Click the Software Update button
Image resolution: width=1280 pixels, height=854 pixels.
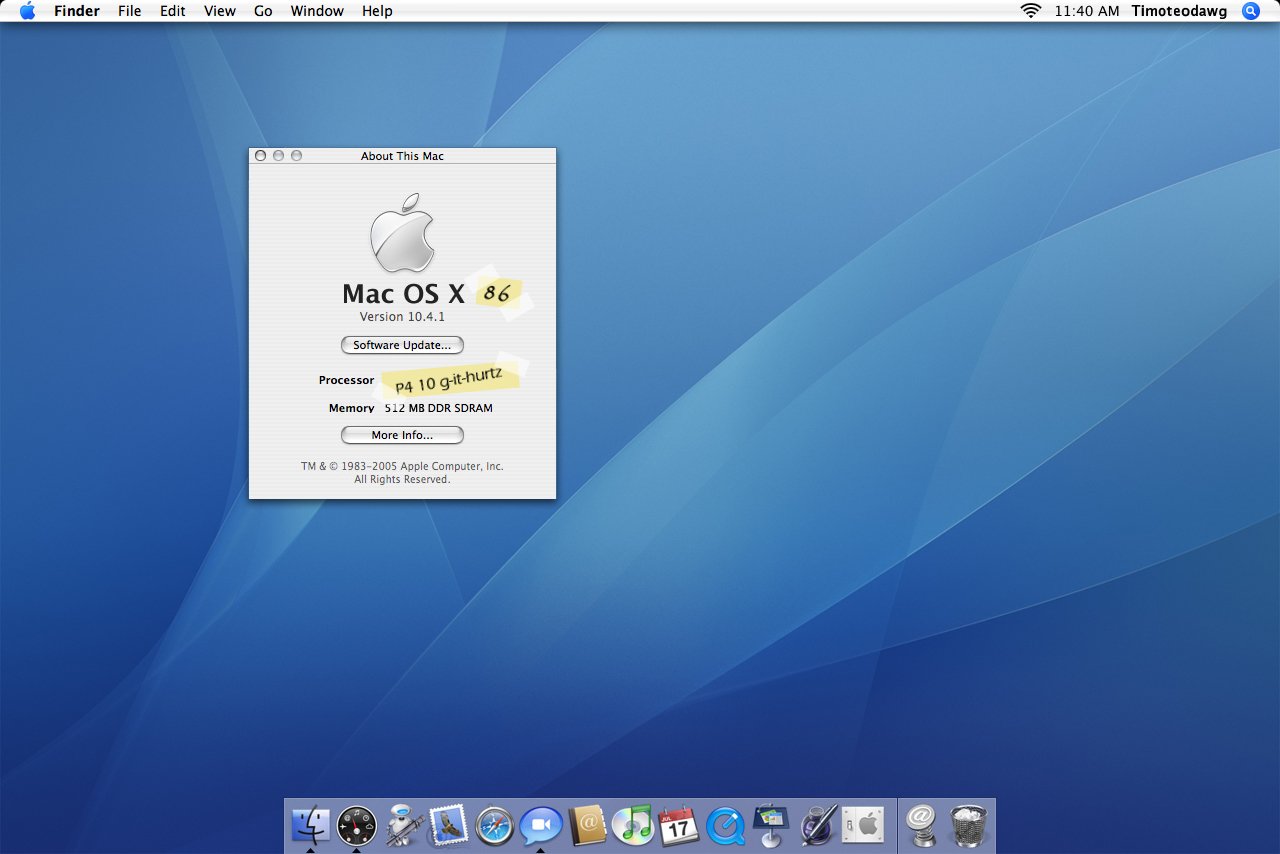tap(402, 345)
